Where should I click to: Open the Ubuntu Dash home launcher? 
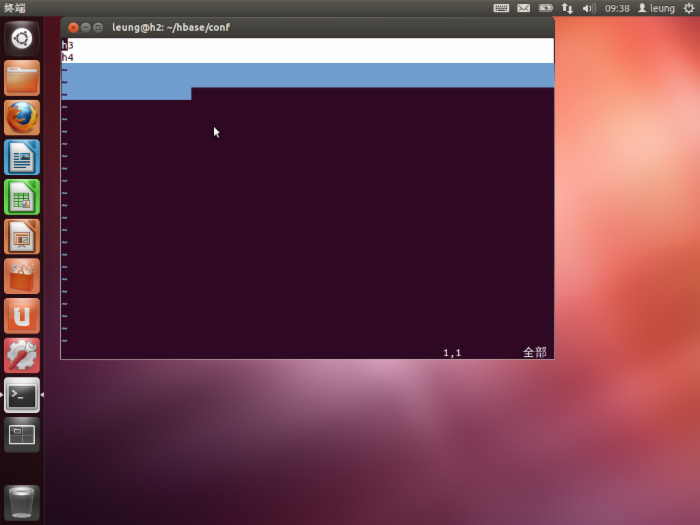coord(22,38)
